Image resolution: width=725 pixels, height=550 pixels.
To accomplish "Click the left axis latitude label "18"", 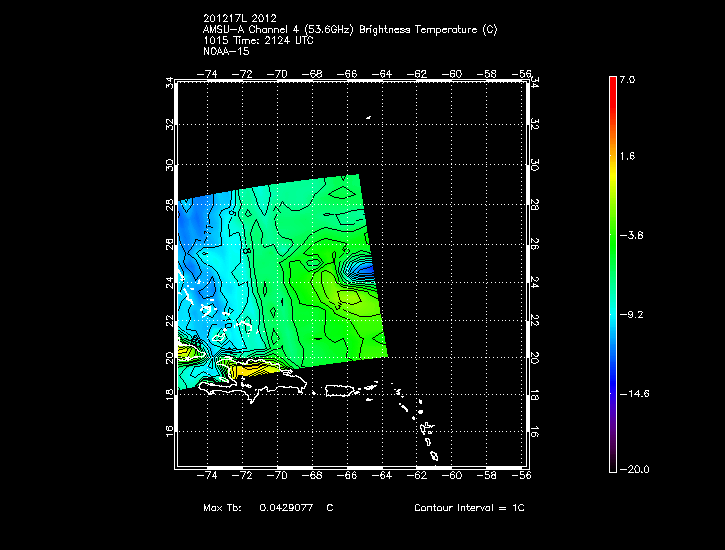I will point(170,394).
